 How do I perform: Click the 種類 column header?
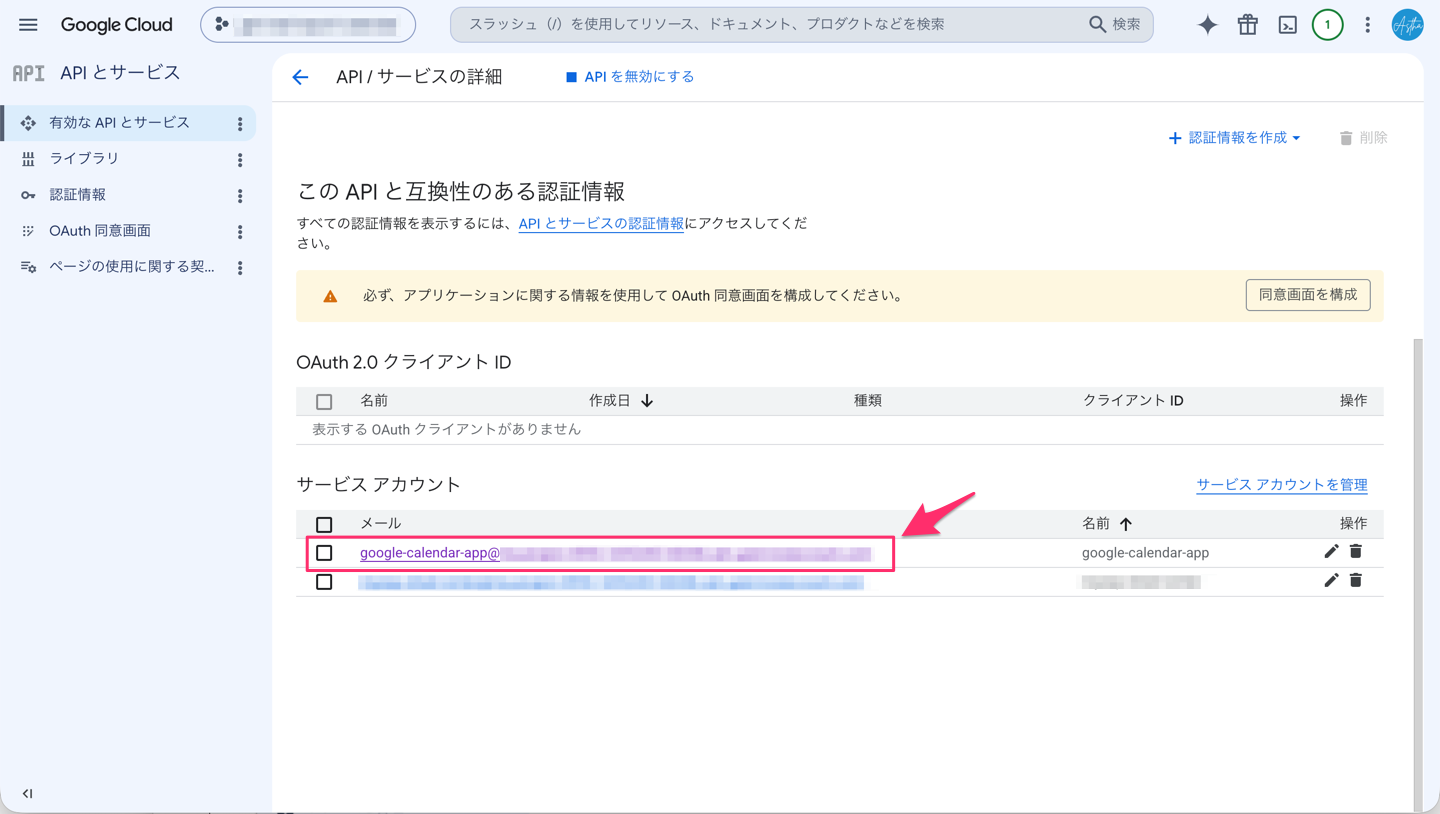pyautogui.click(x=868, y=401)
